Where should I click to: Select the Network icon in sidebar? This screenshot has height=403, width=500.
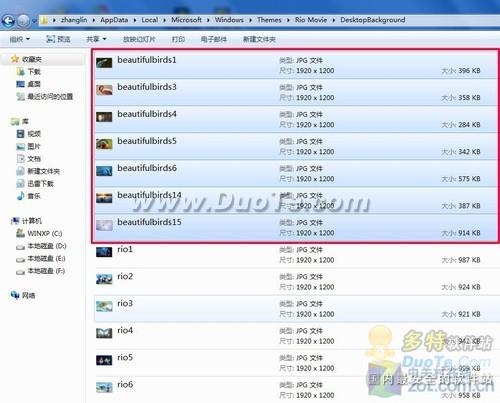pos(15,295)
